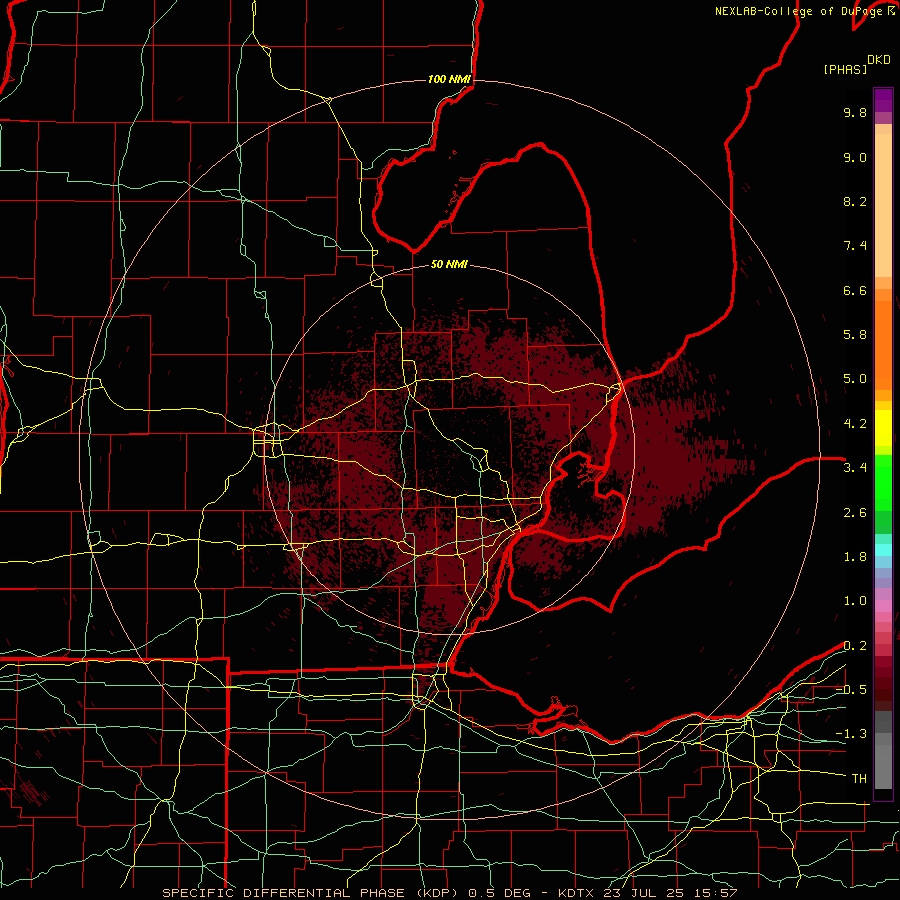The width and height of the screenshot is (900, 900).
Task: Click the -0.5 legend value
Action: click(851, 690)
